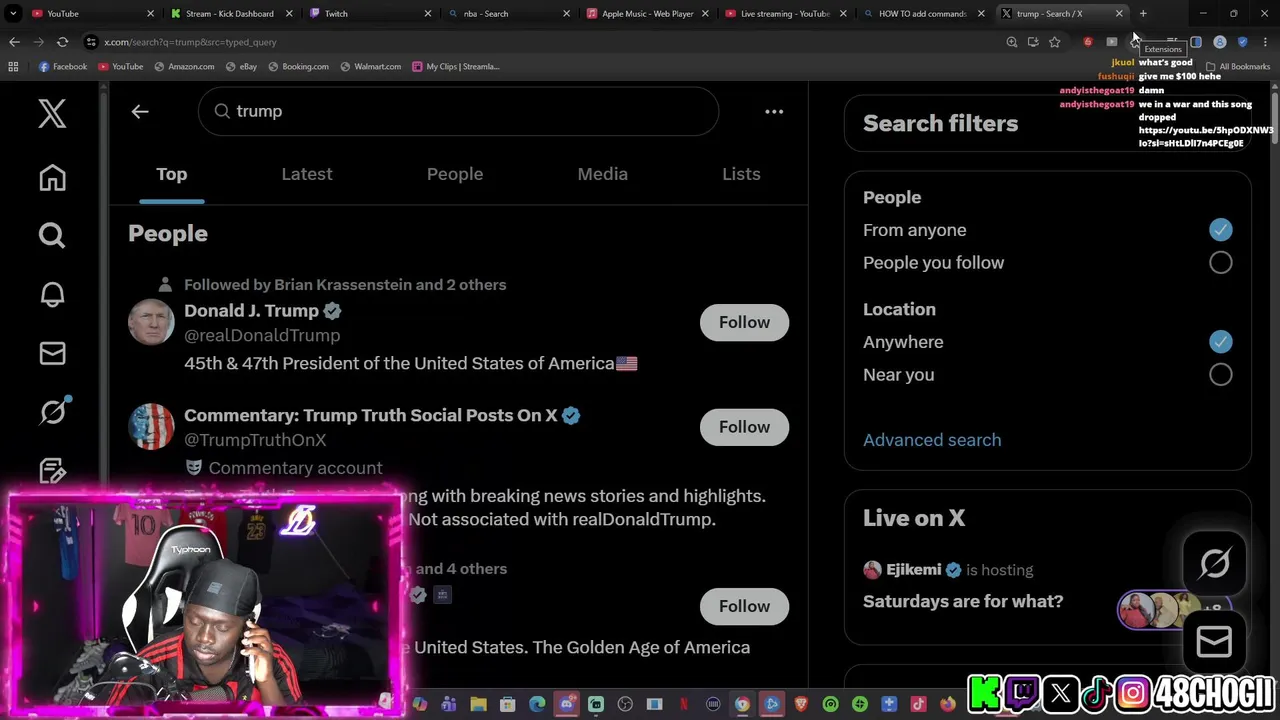The image size is (1280, 720).
Task: Open the Extensions puzzle icon
Action: (1136, 42)
